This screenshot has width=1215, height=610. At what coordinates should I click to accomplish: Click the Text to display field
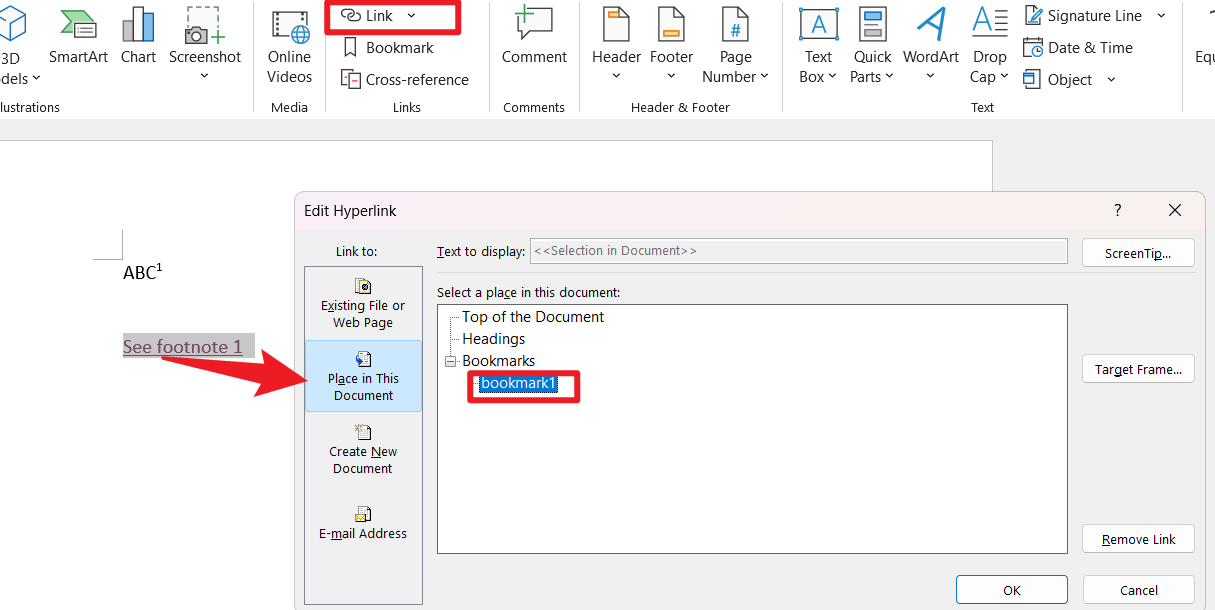798,251
